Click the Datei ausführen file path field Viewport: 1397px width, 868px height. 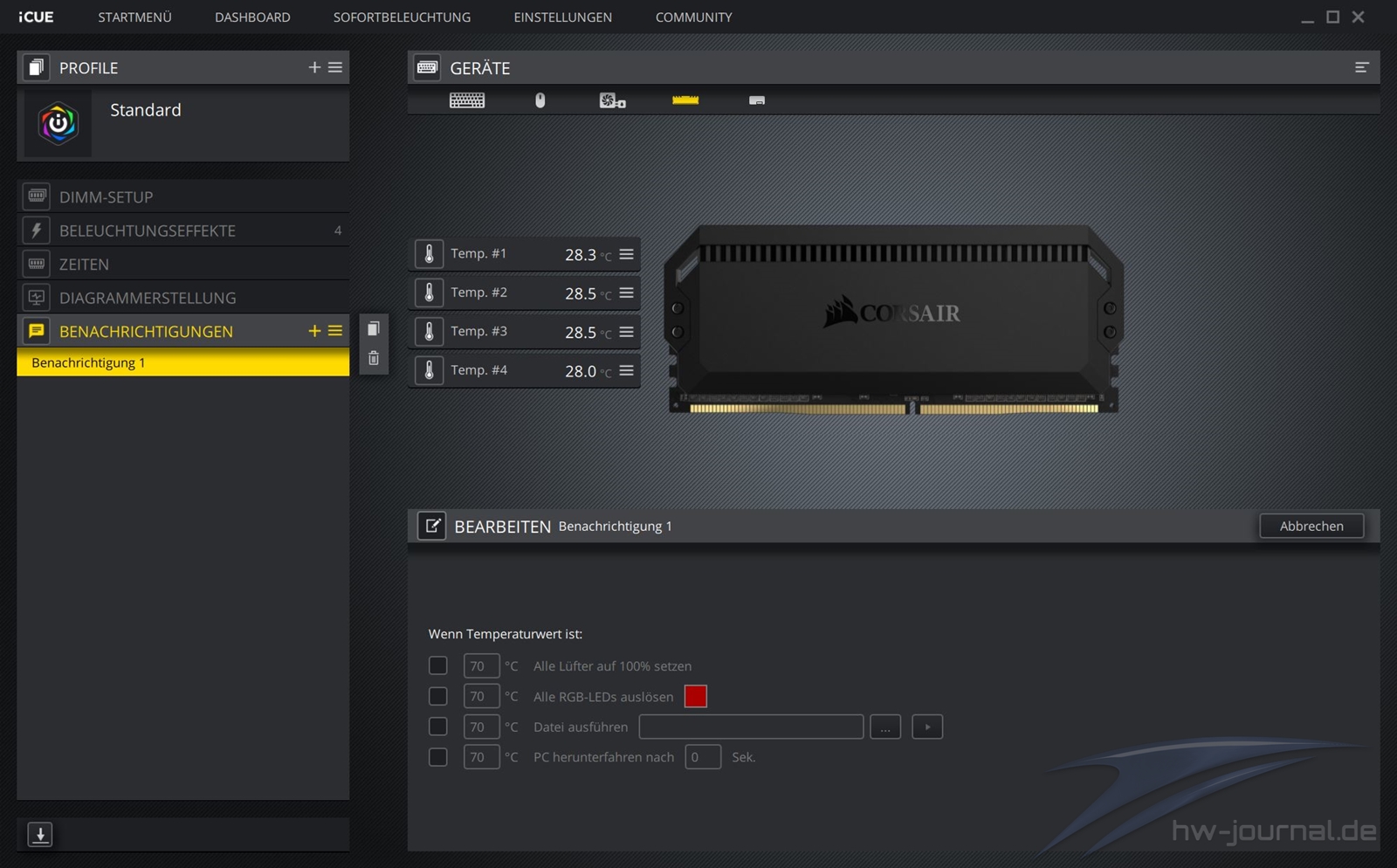click(751, 727)
